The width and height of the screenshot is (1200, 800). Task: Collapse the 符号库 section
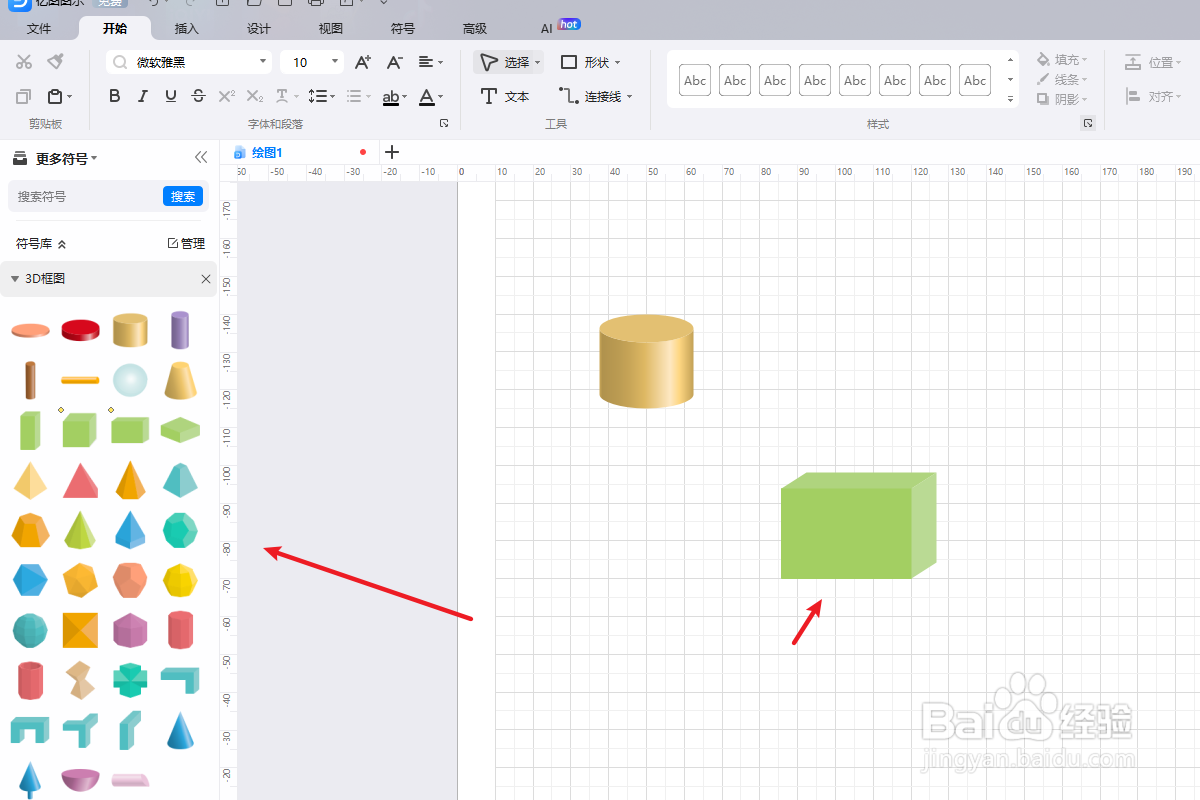click(x=59, y=242)
